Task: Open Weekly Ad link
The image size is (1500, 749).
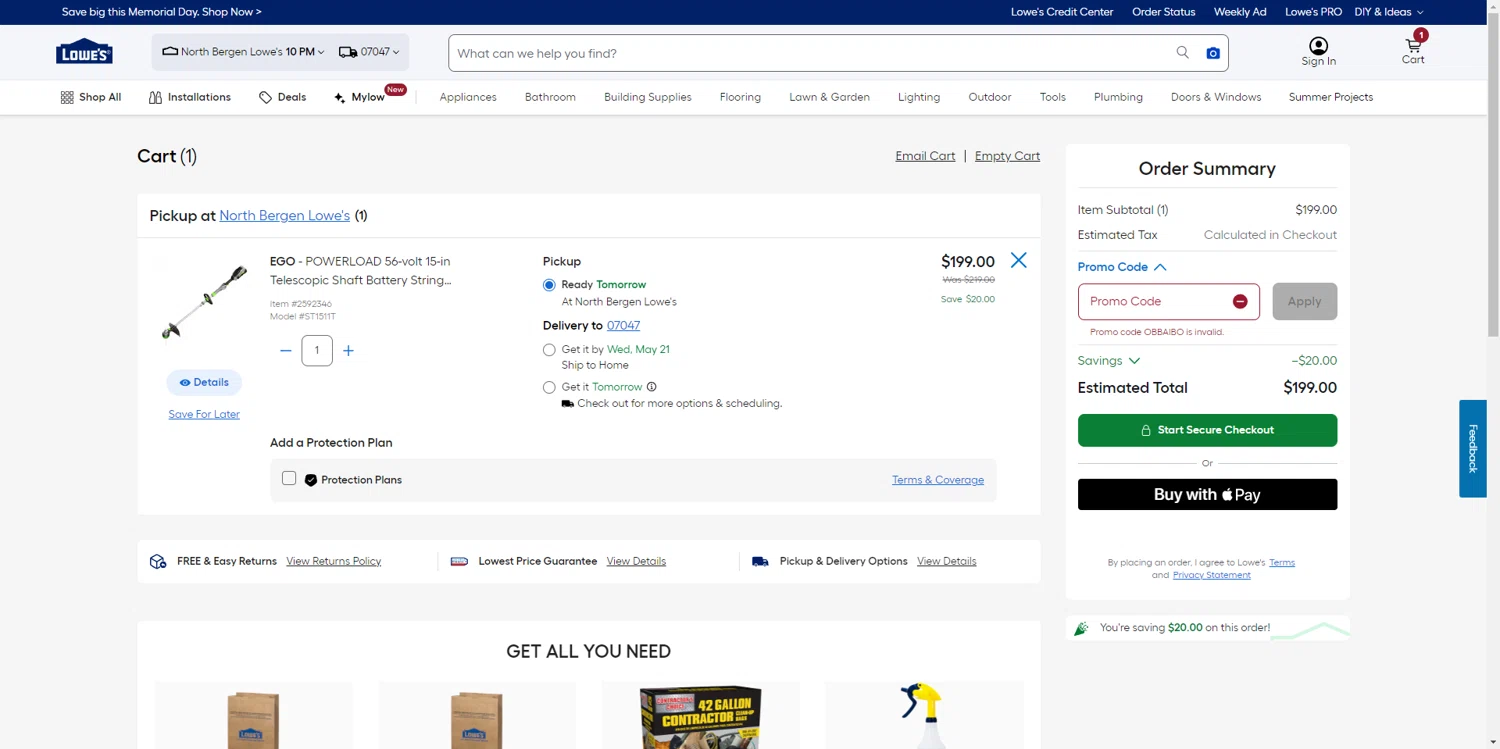Action: point(1240,12)
